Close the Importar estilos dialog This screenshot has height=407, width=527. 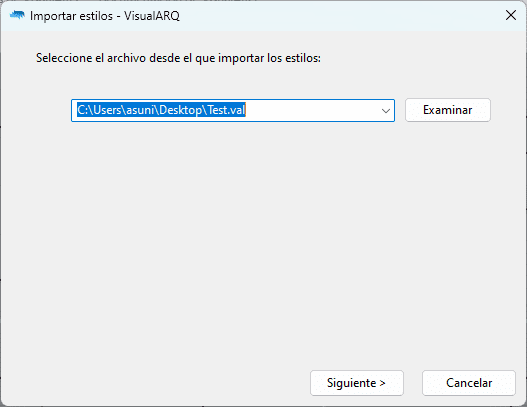pos(511,15)
